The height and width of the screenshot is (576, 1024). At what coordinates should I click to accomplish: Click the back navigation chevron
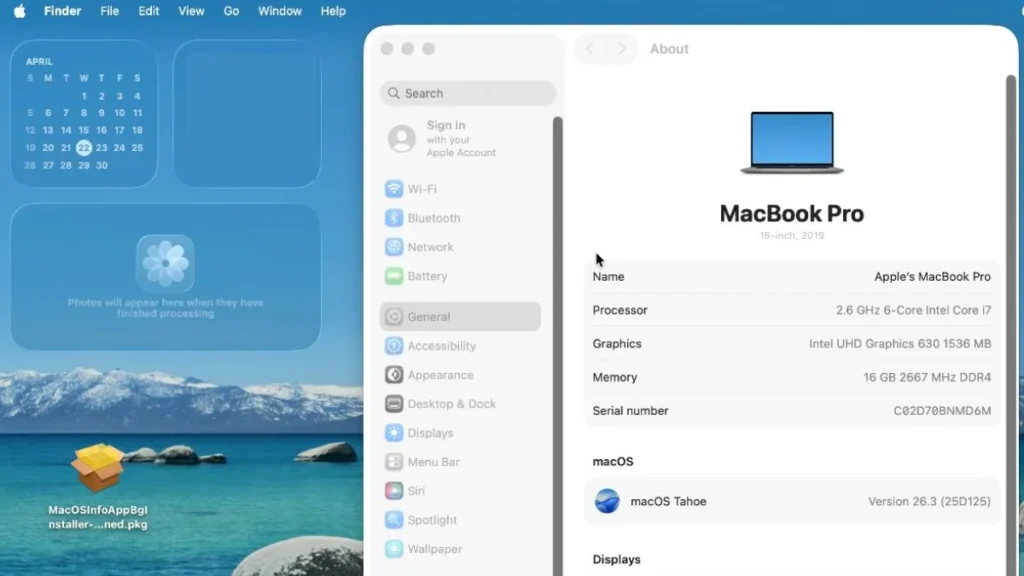coord(589,47)
